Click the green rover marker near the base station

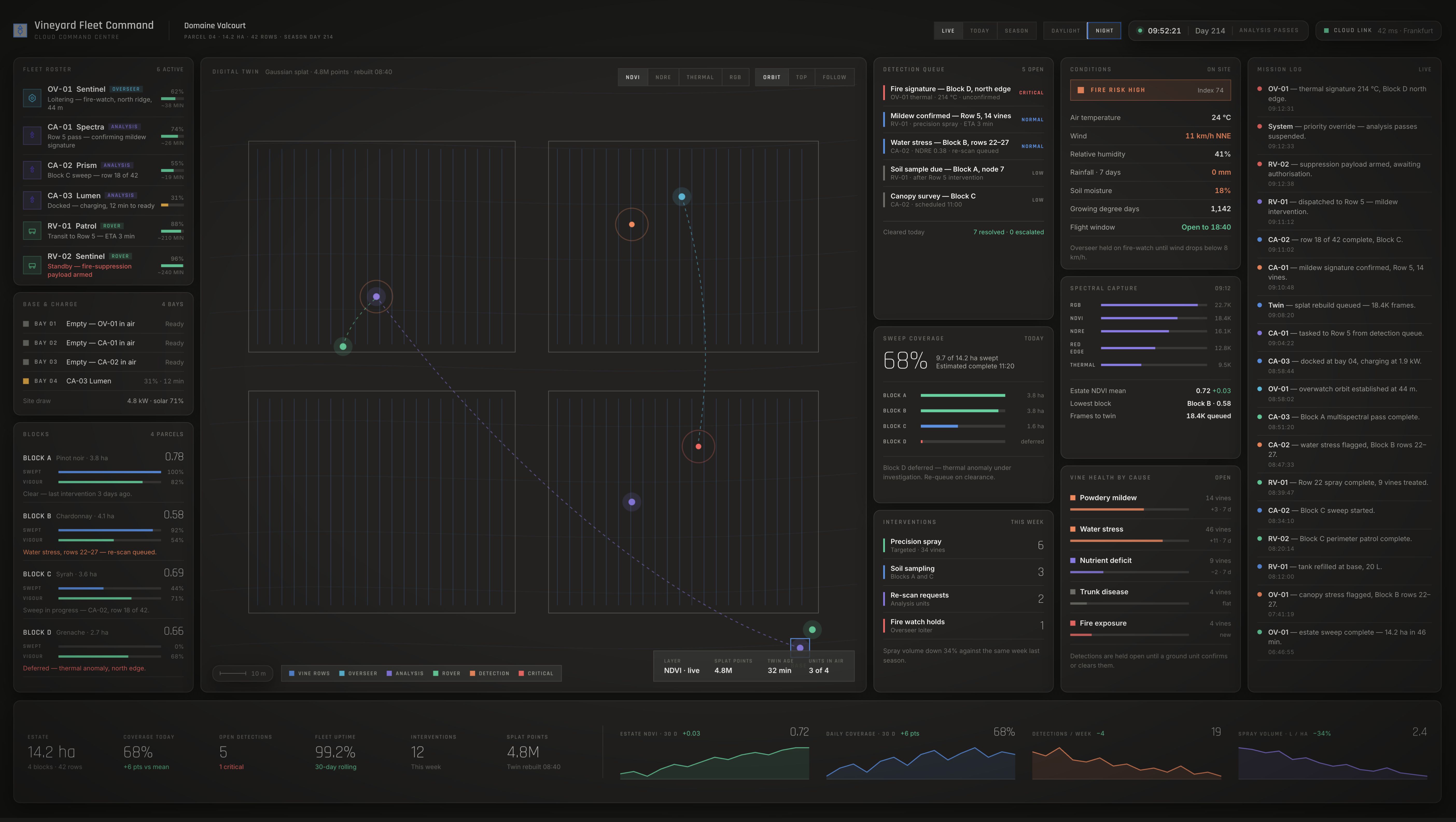pos(812,629)
